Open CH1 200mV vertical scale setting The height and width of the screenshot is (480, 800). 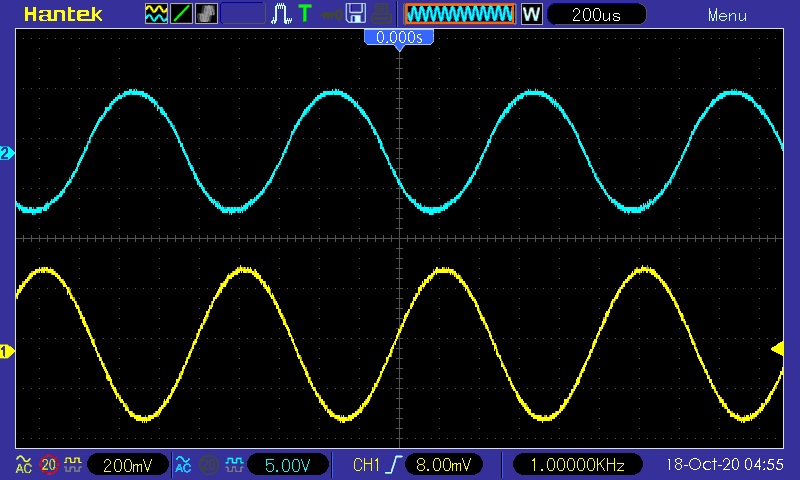127,465
